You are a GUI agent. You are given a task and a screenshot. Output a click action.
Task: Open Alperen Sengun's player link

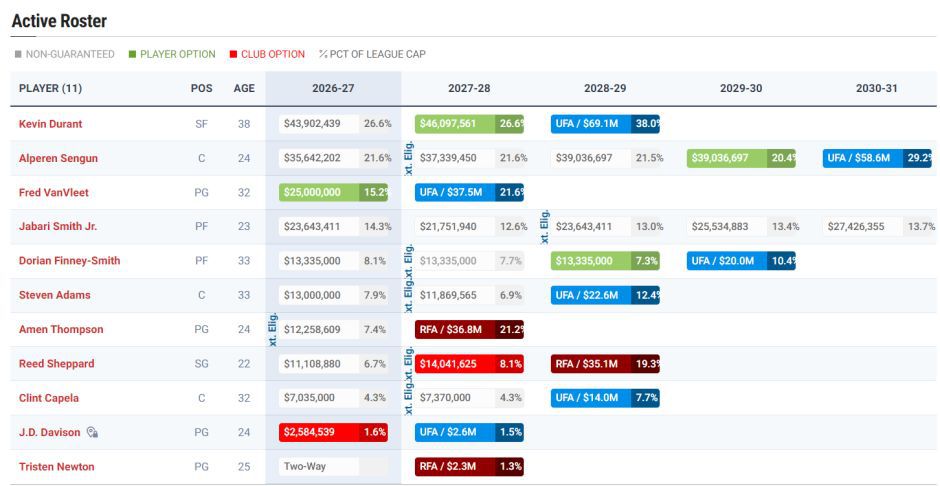pyautogui.click(x=58, y=158)
